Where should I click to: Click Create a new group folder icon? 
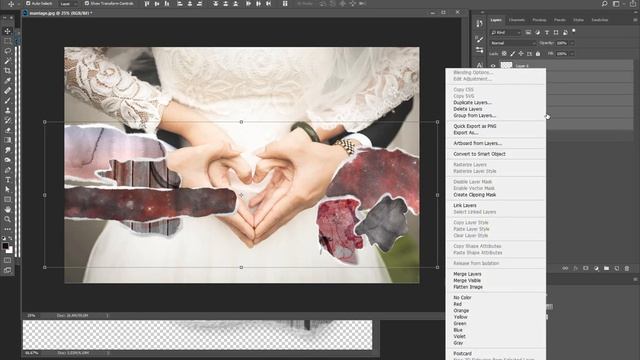click(607, 268)
